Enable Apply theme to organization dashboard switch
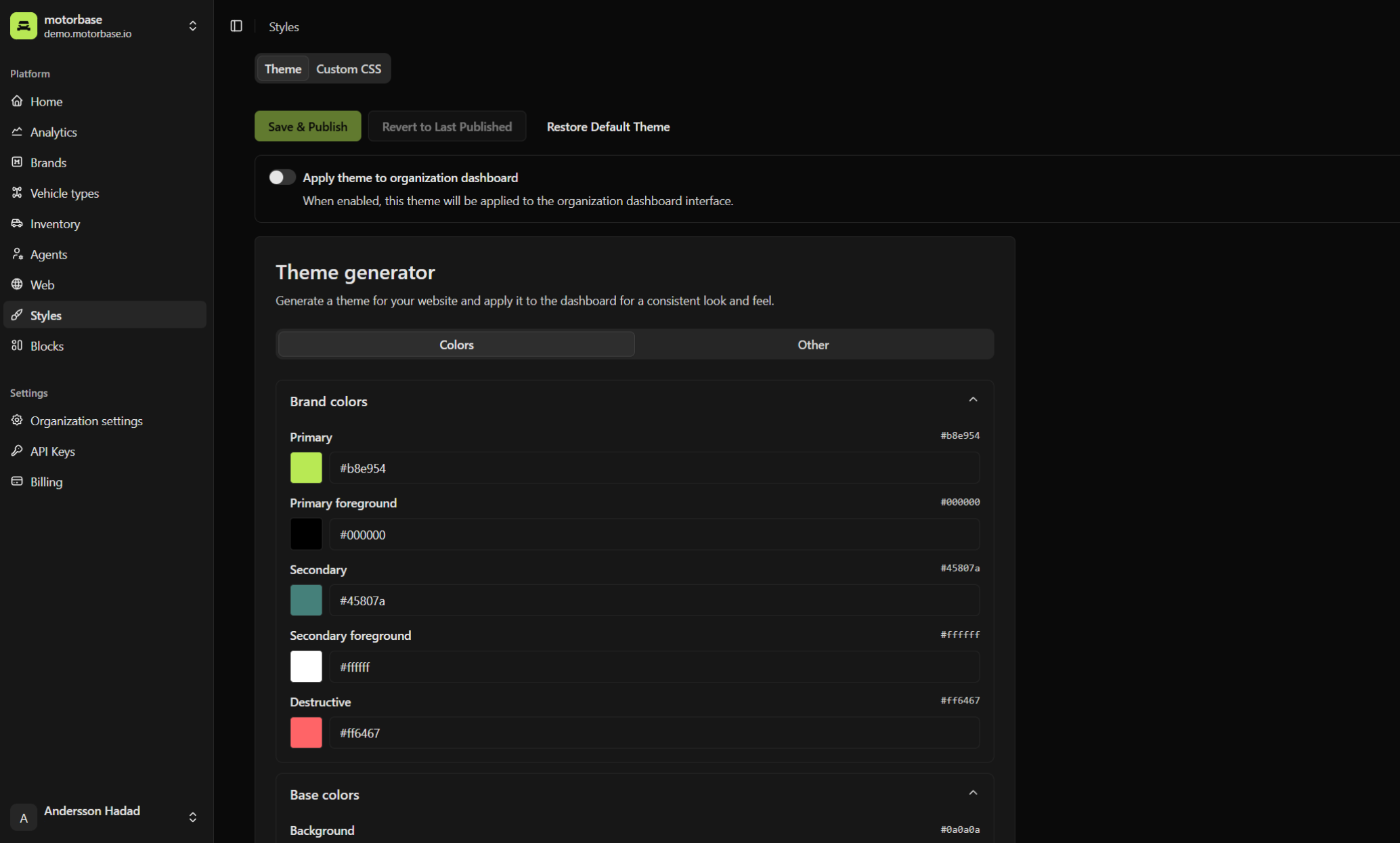 pyautogui.click(x=282, y=177)
